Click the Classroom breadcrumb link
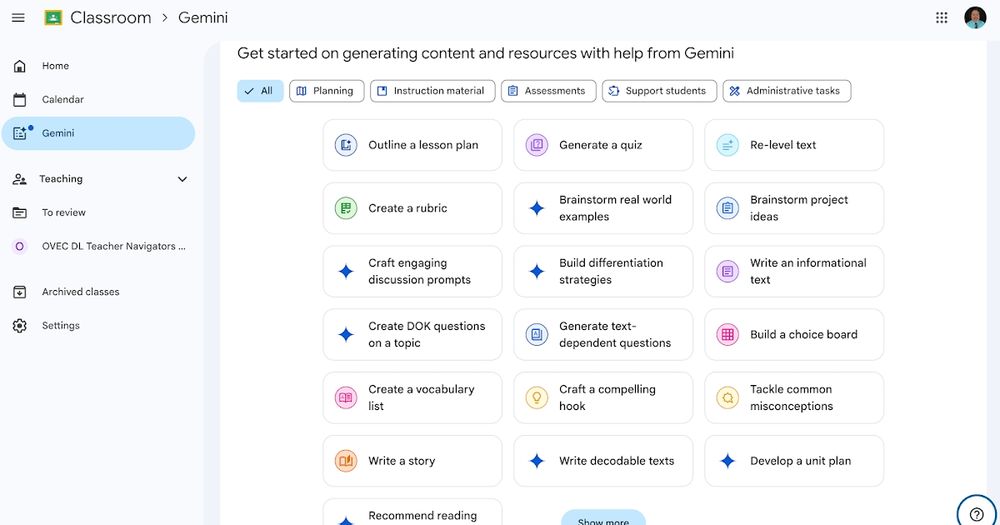Image resolution: width=1000 pixels, height=525 pixels. coord(110,18)
